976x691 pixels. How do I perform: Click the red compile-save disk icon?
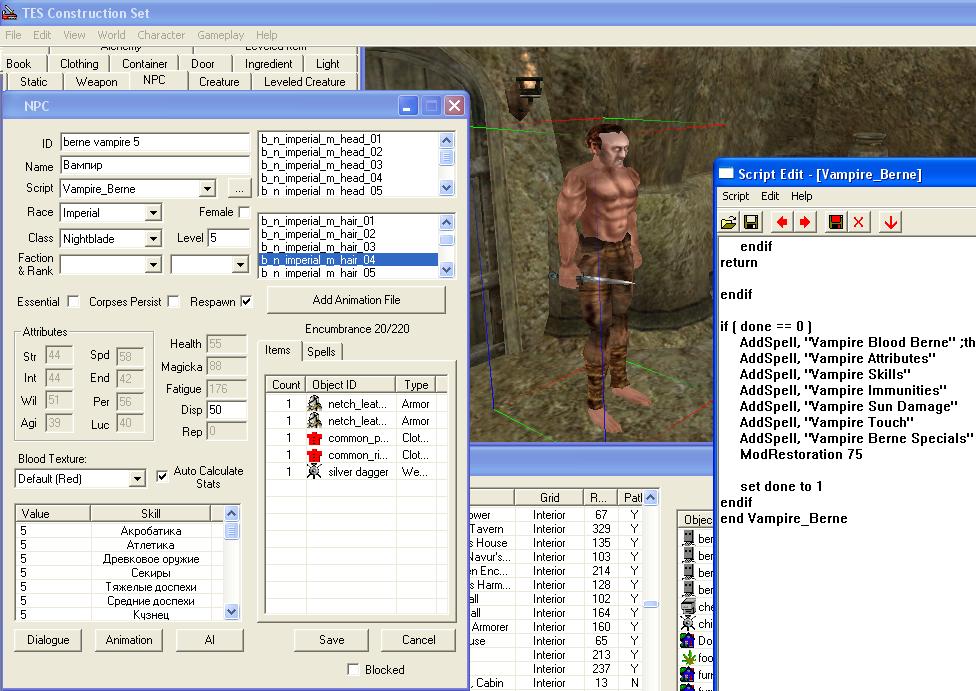[836, 222]
